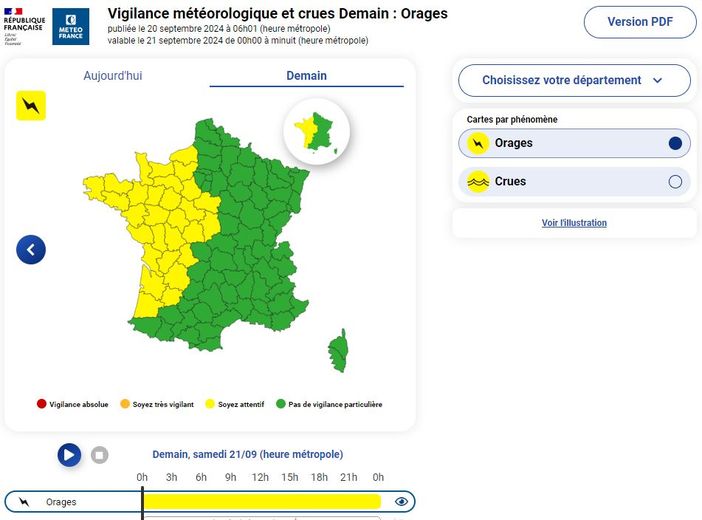The height and width of the screenshot is (520, 702).
Task: Open the Voir l'illustration link
Action: (x=574, y=223)
